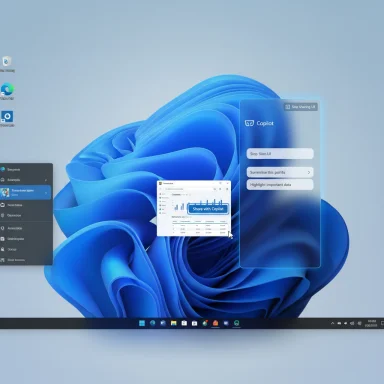Click the thumbnail in highlighted menu entry

pos(5,192)
